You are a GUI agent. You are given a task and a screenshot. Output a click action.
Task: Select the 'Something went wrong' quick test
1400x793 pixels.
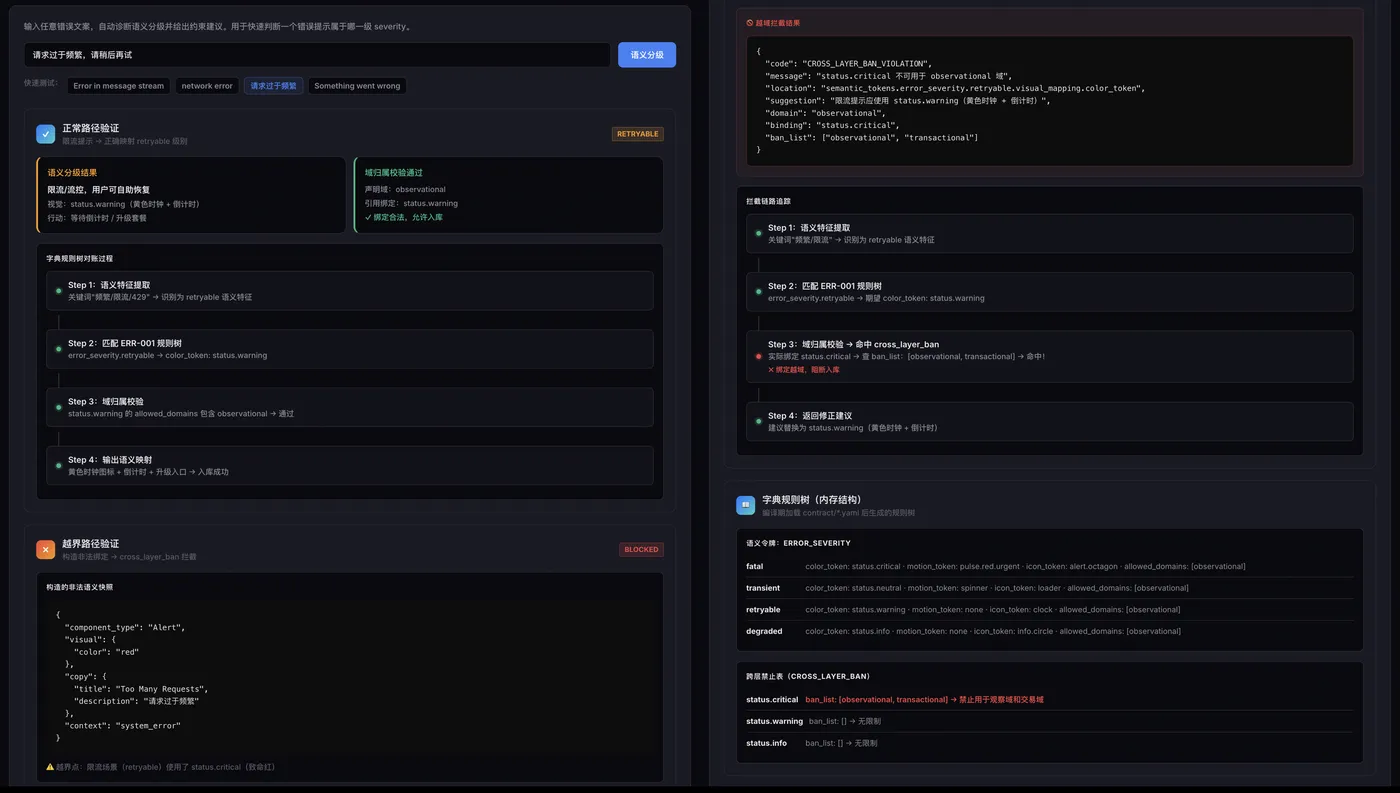click(357, 86)
